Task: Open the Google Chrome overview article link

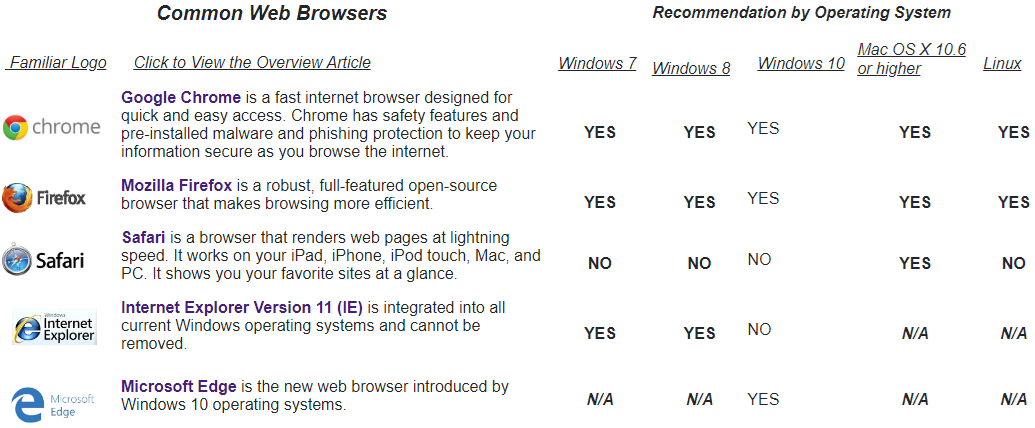Action: point(181,98)
